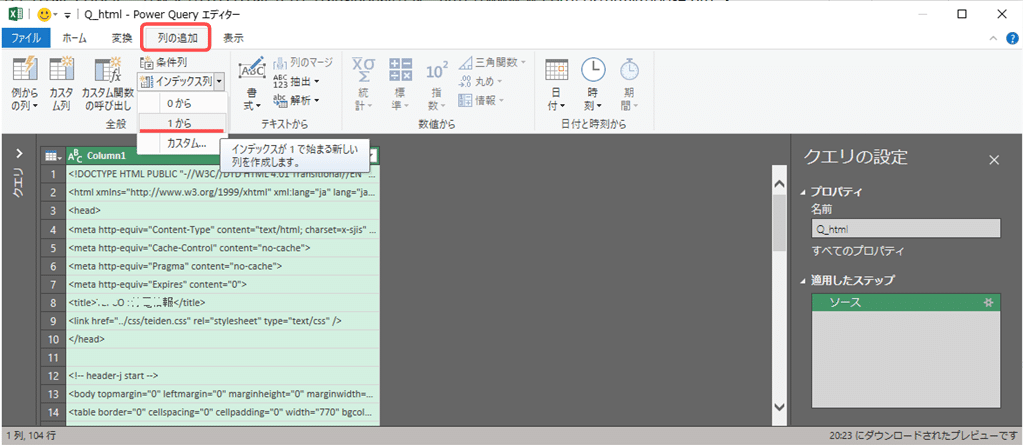This screenshot has width=1023, height=445.
Task: Open 情報 (Information) dropdown
Action: tap(481, 100)
